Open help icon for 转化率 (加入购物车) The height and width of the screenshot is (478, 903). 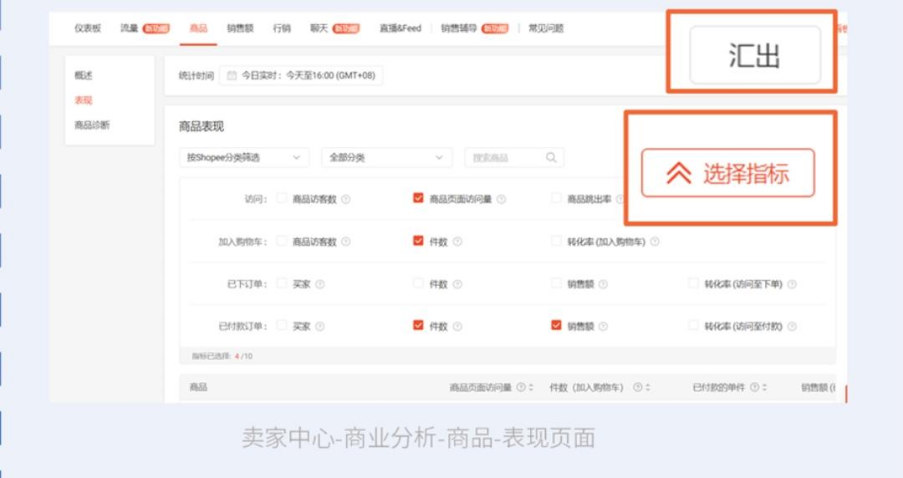coord(655,242)
